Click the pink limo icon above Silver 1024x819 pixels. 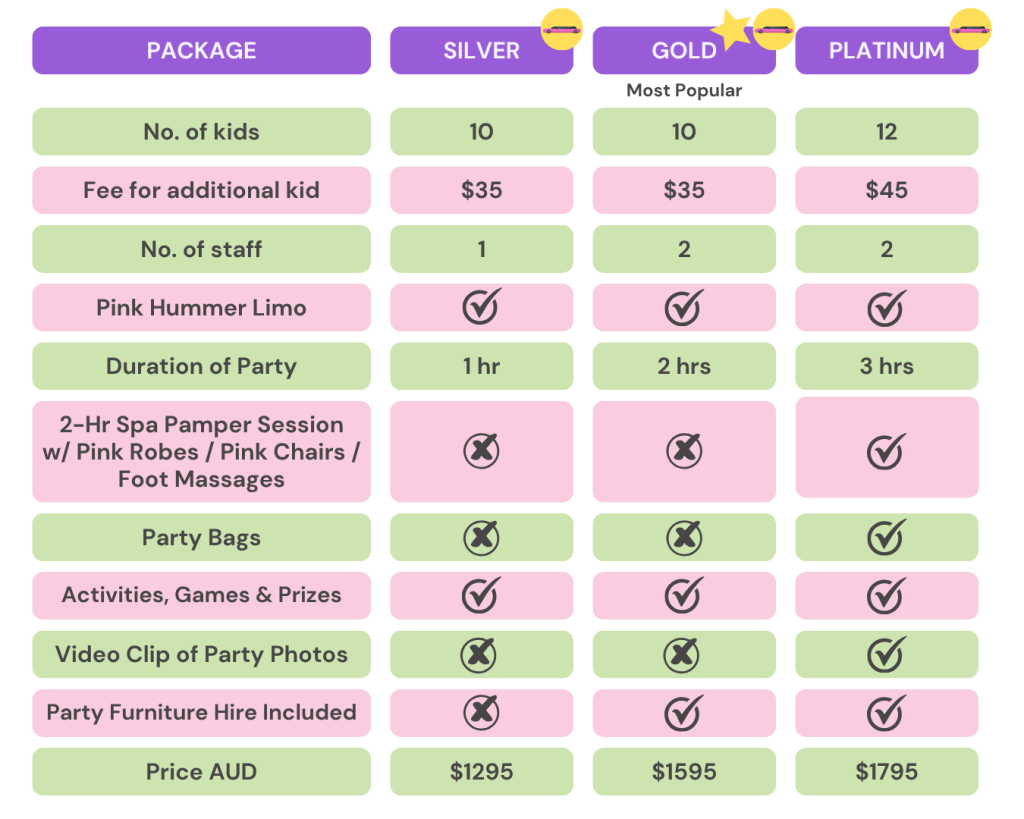pyautogui.click(x=561, y=29)
